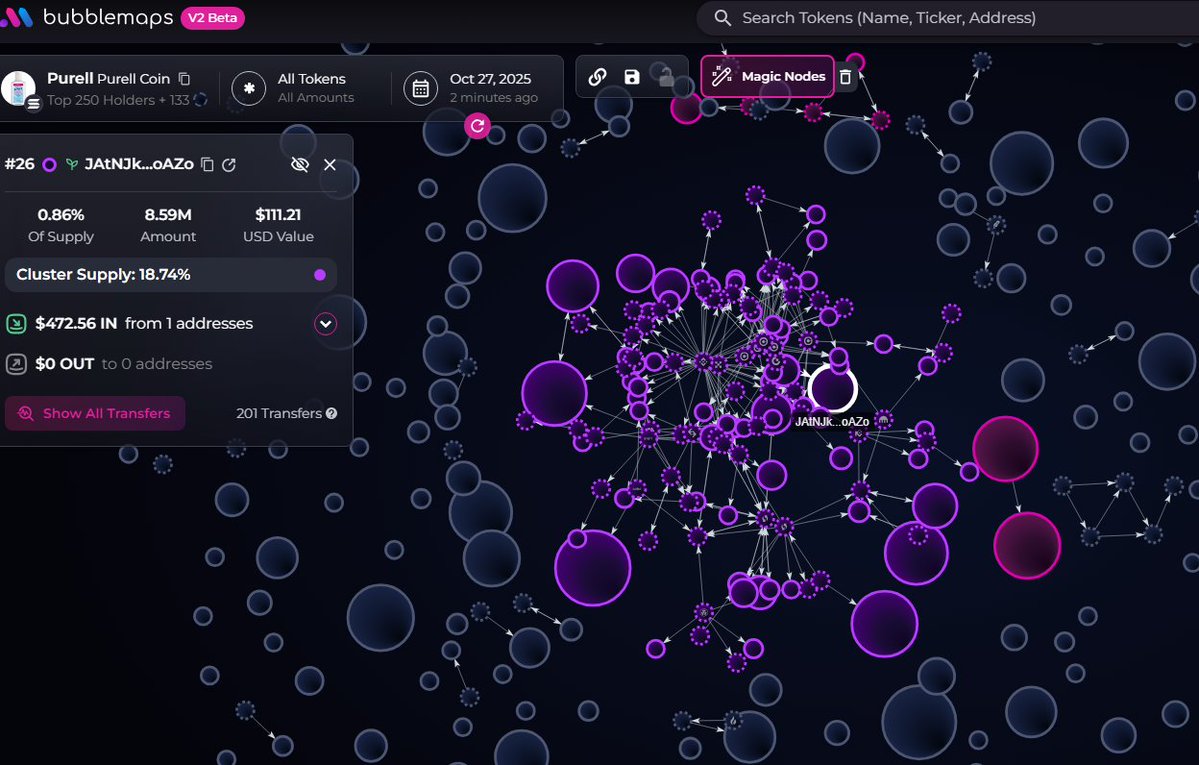
Task: Expand the $472.56 IN addresses chevron
Action: pyautogui.click(x=325, y=324)
